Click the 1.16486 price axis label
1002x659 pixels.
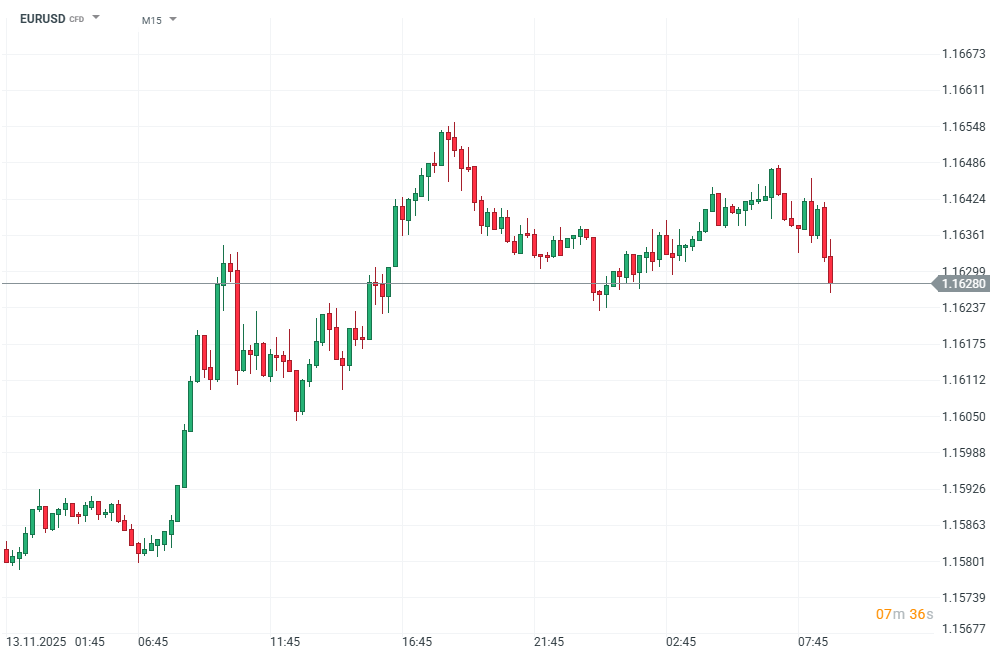(x=964, y=162)
